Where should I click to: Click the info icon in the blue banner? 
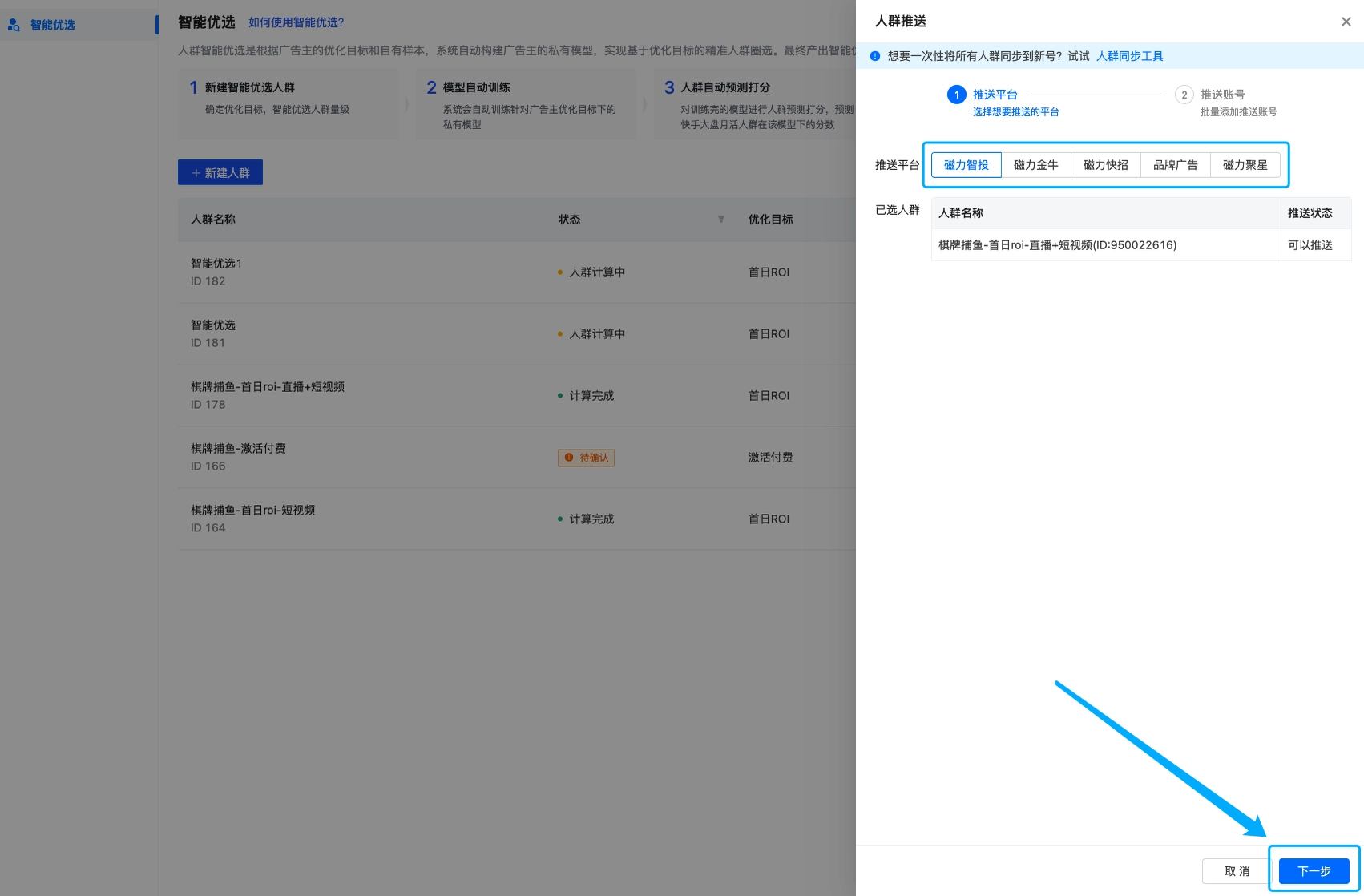[x=874, y=55]
